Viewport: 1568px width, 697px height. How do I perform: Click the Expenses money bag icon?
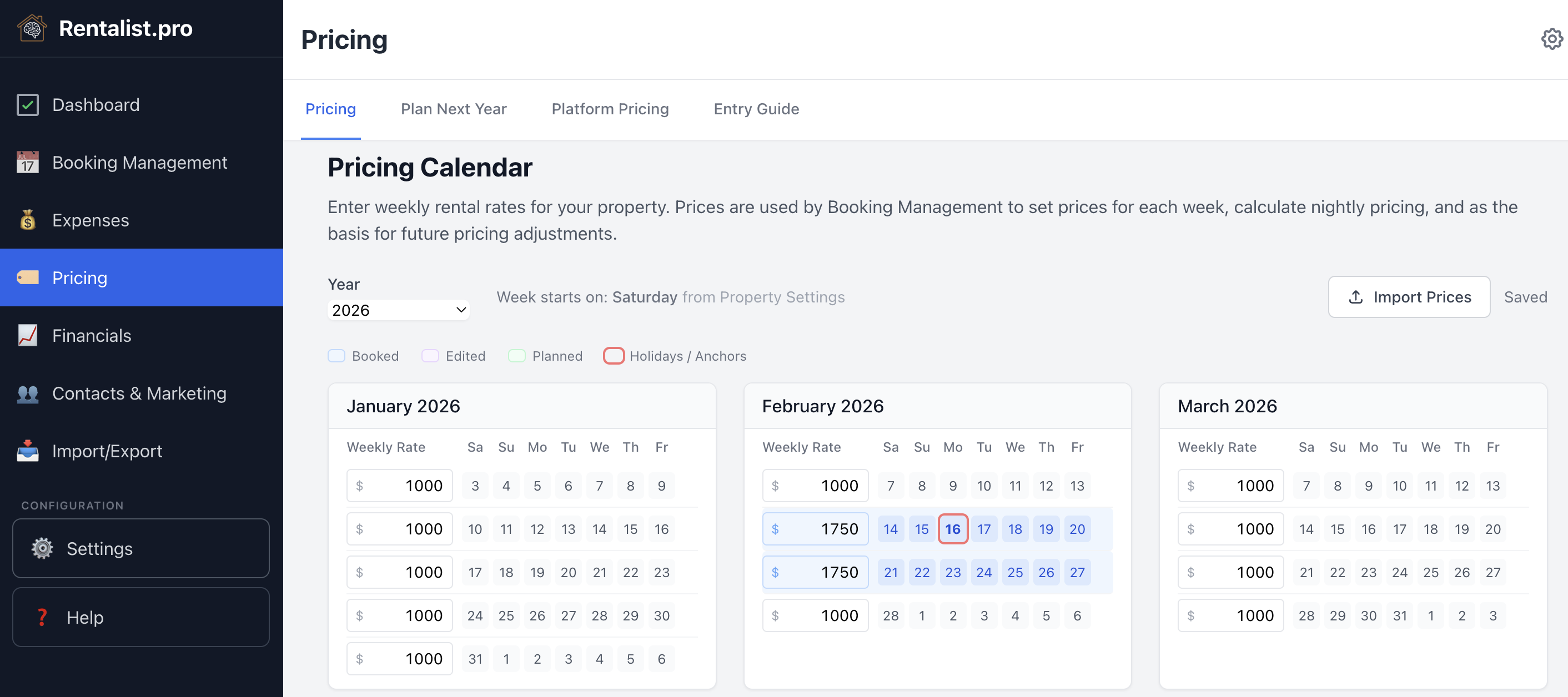(27, 220)
